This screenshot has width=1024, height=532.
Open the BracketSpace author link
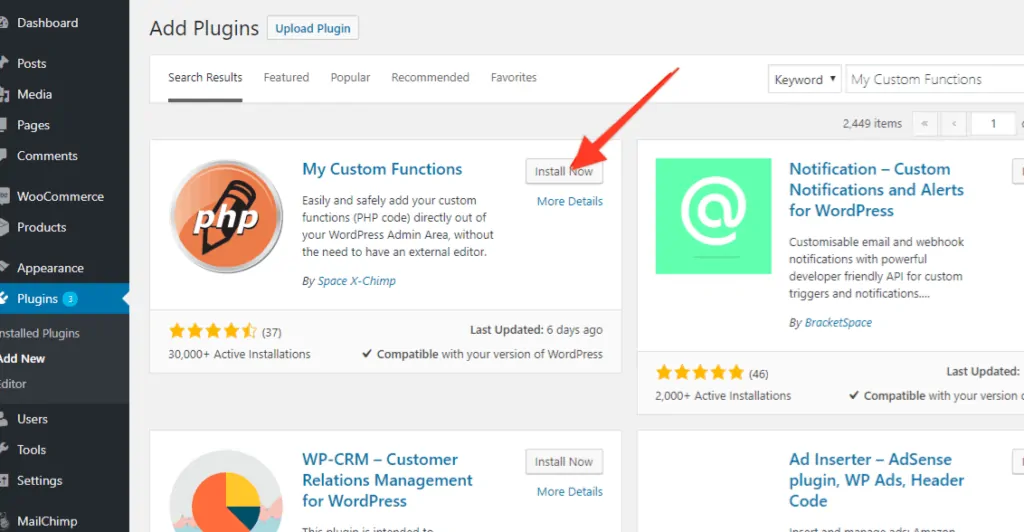click(x=838, y=322)
